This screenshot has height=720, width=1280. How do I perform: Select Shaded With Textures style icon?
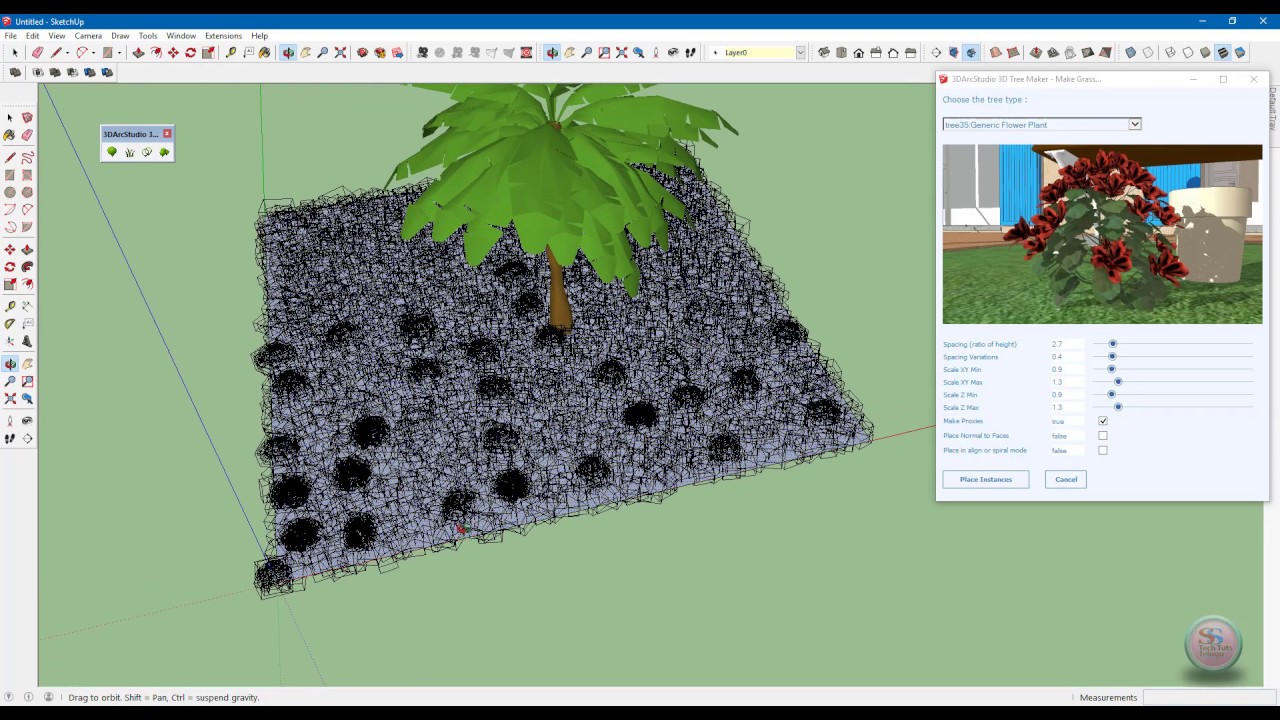pos(1222,52)
